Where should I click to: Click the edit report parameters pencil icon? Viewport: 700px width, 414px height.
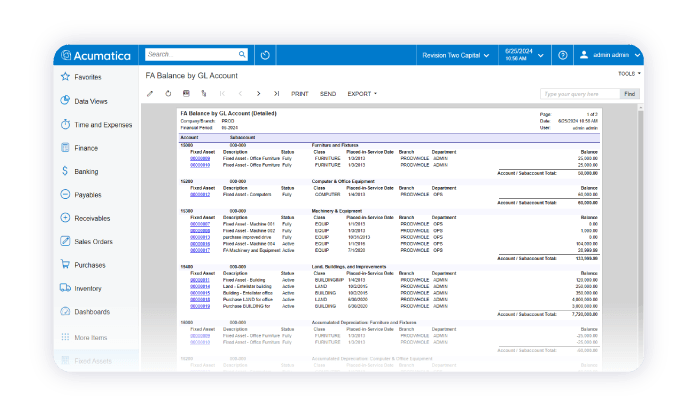point(150,94)
